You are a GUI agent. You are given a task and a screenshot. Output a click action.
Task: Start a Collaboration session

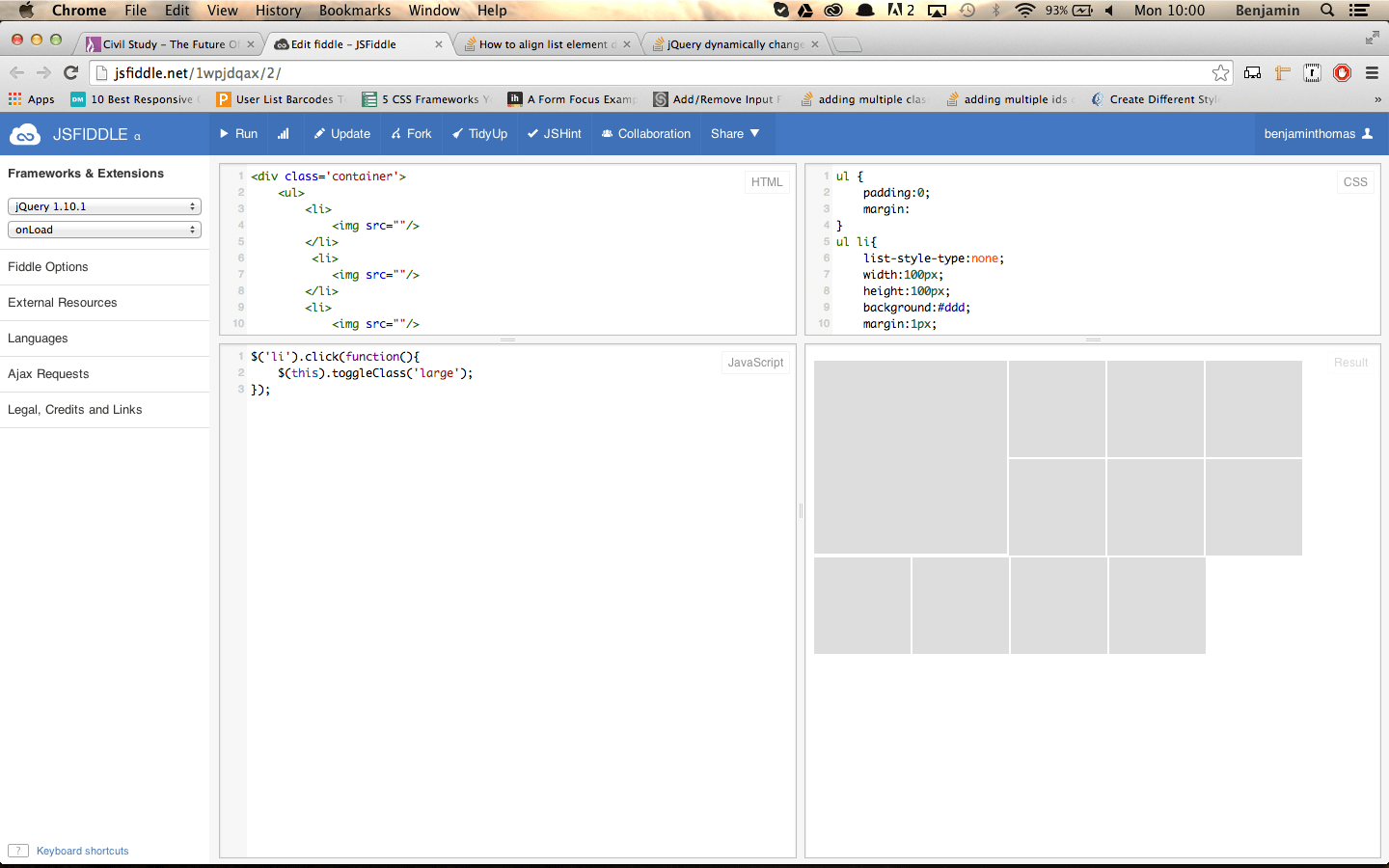coord(645,134)
